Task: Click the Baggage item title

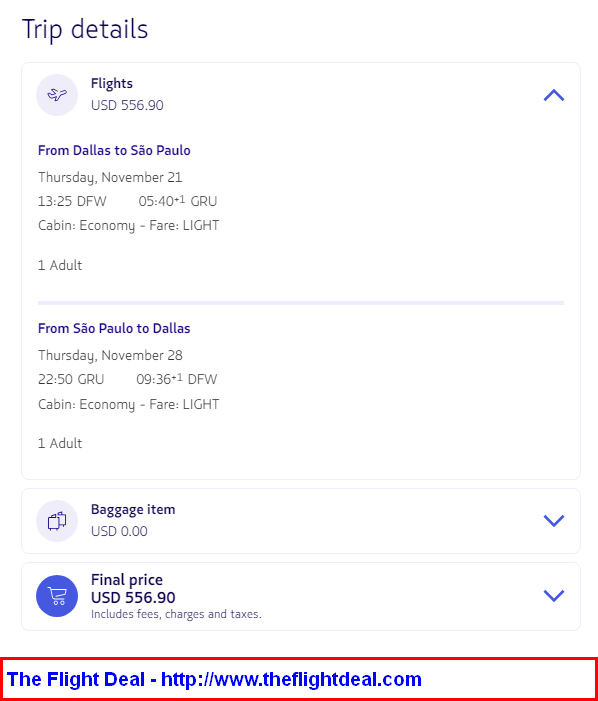Action: [x=133, y=509]
